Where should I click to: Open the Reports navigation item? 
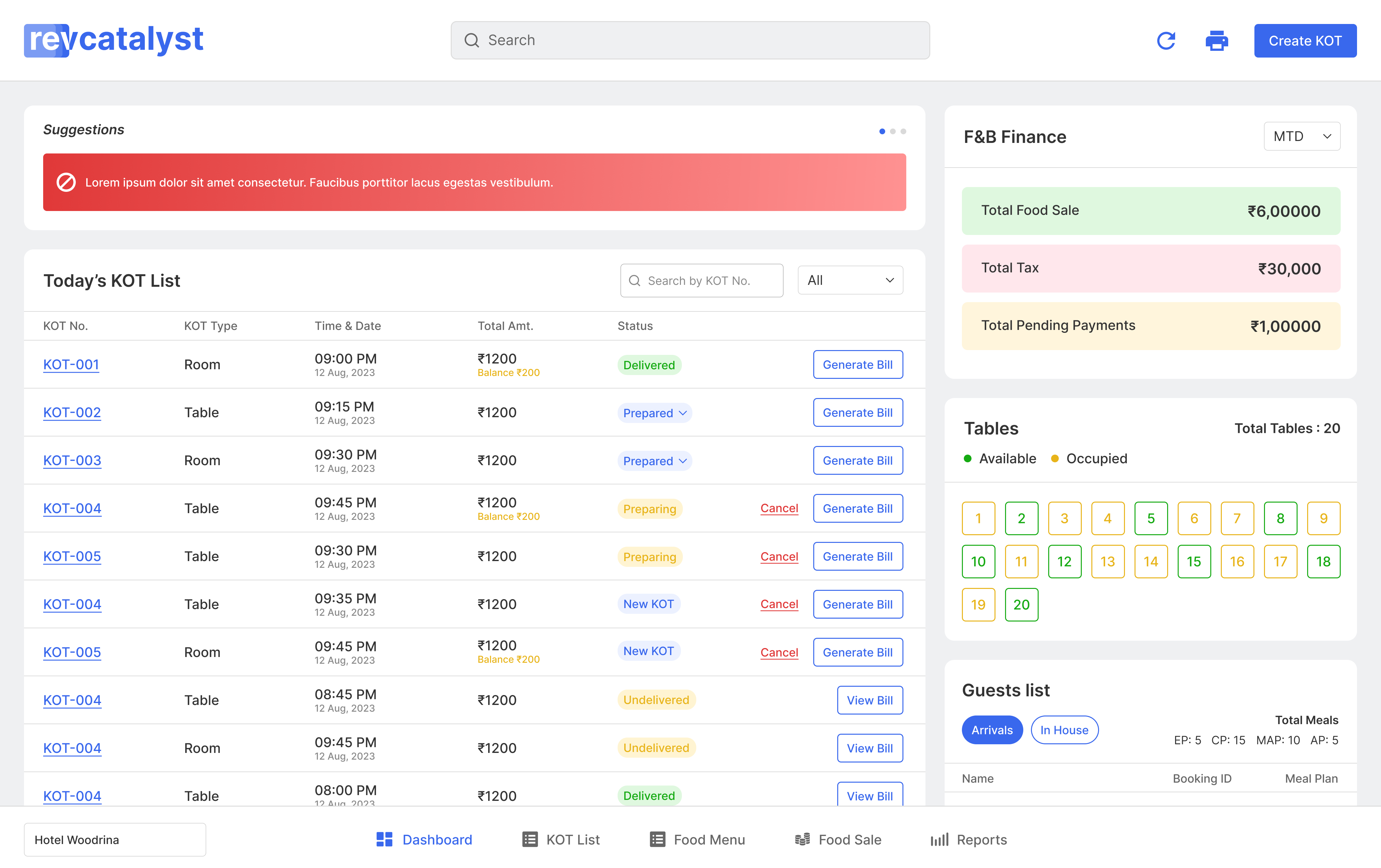click(x=969, y=839)
